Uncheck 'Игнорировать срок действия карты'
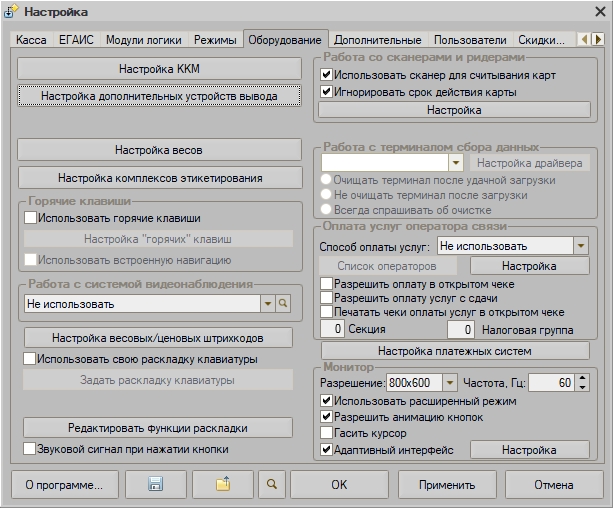Viewport: 613px width, 508px height. (326, 92)
